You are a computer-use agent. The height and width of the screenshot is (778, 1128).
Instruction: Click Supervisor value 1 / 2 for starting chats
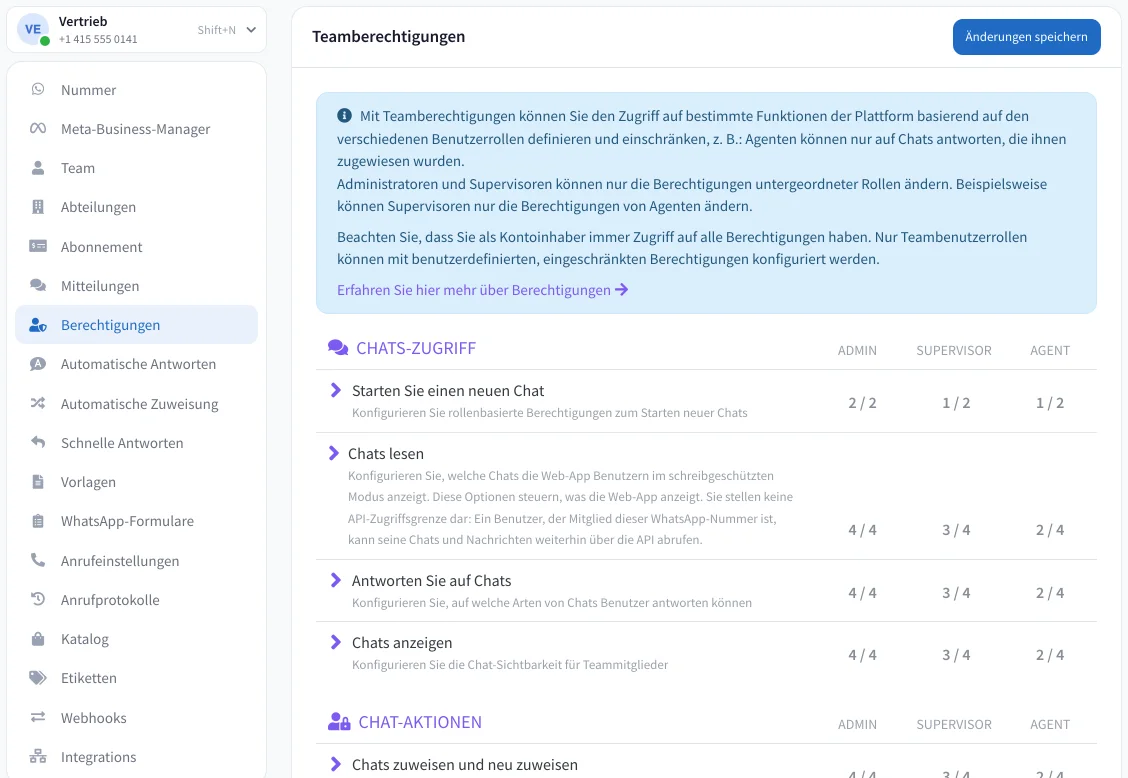956,403
